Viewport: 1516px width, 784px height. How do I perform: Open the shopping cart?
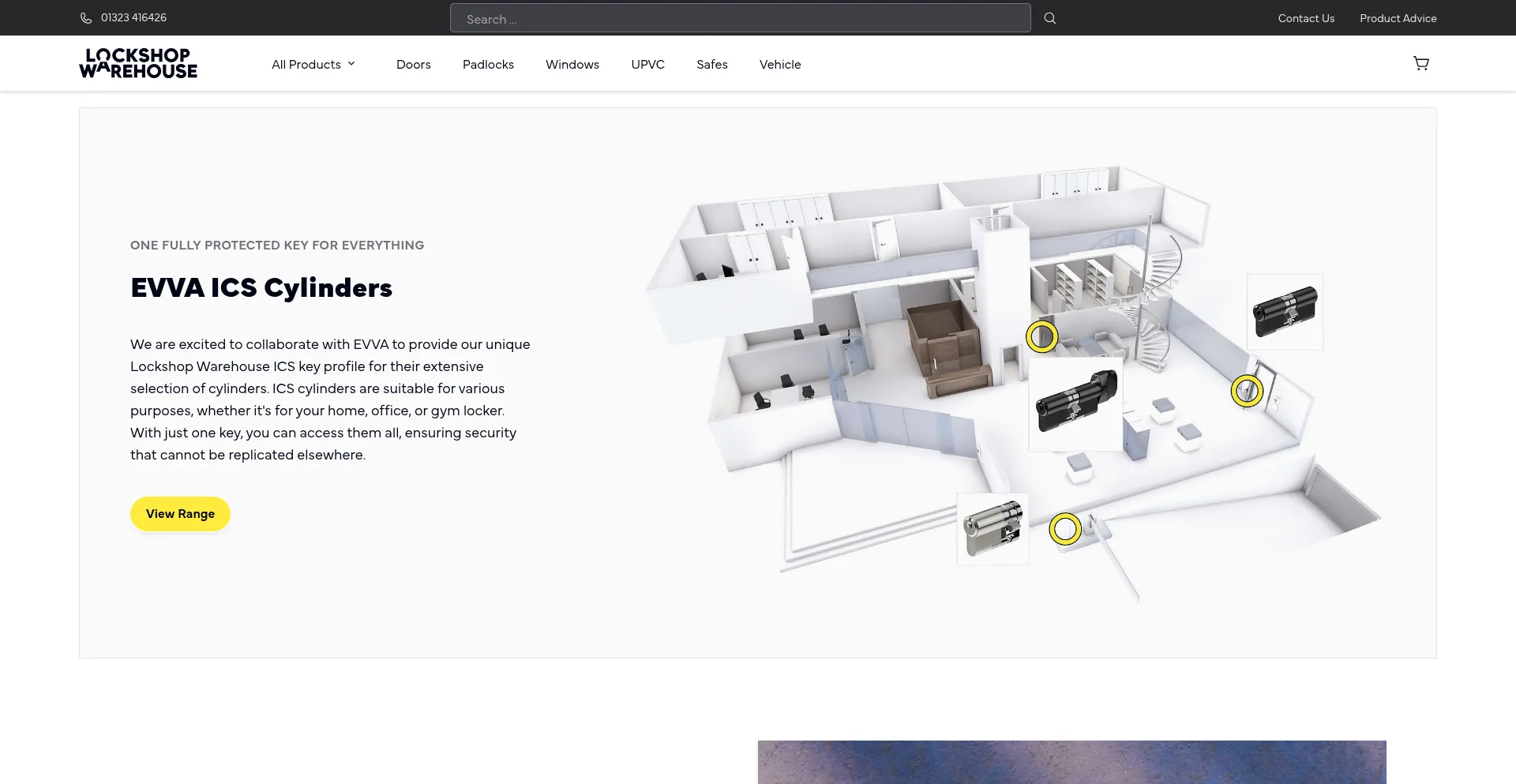click(1420, 64)
